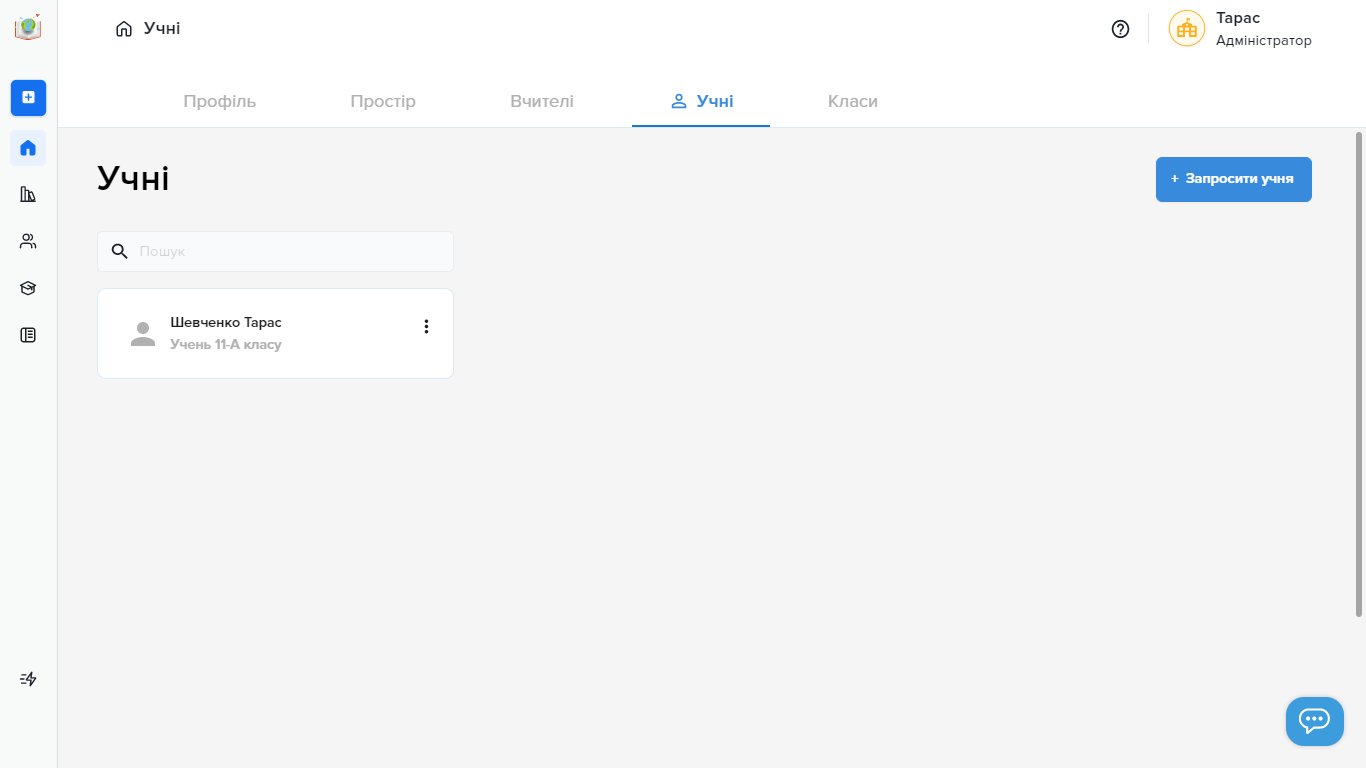Click the lightning quick actions icon
This screenshot has width=1366, height=768.
28,679
